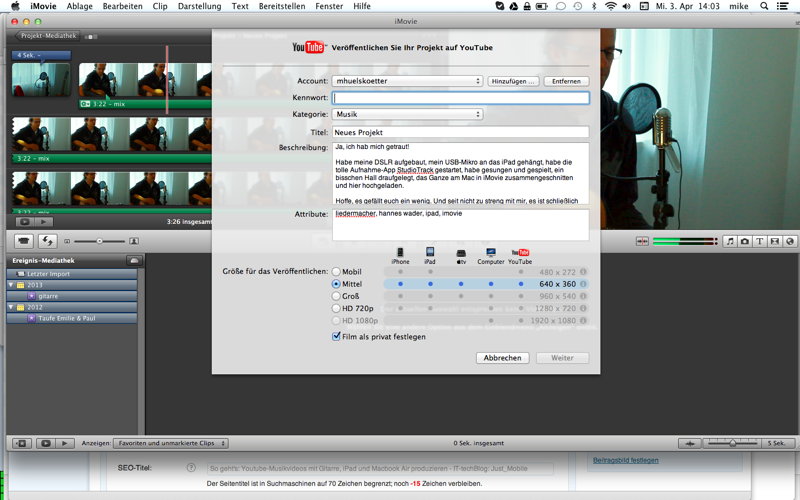Show info for 640 x 360 size
This screenshot has height=500, width=800.
(x=583, y=284)
